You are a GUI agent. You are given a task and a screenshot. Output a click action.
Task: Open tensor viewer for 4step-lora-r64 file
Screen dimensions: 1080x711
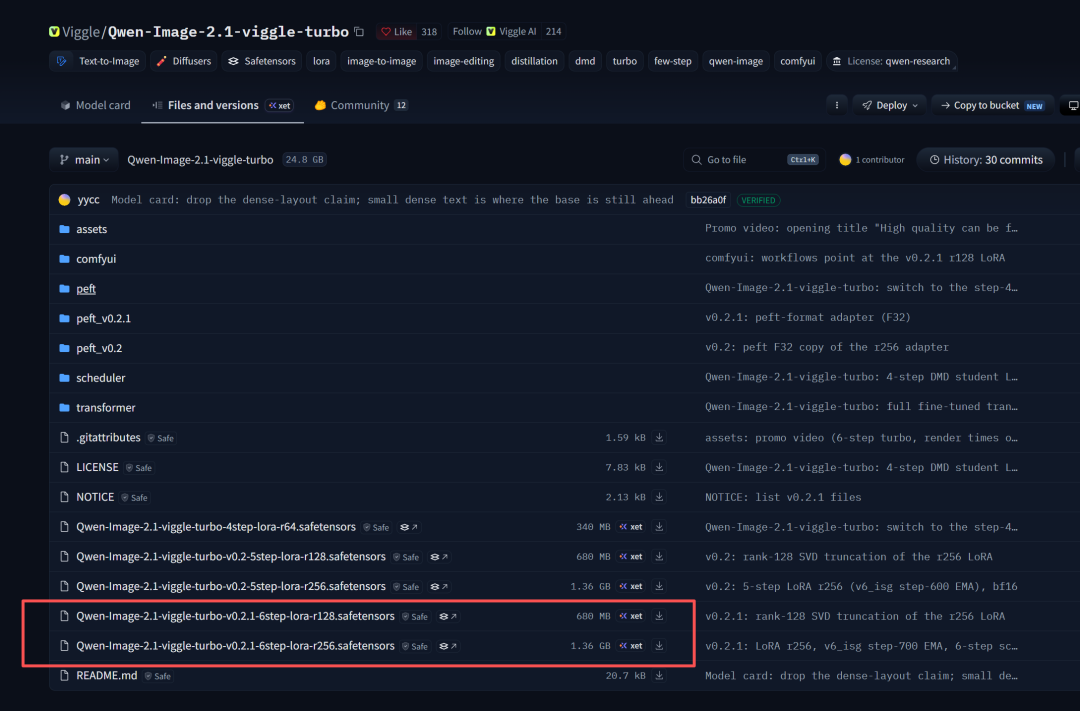pyautogui.click(x=409, y=527)
